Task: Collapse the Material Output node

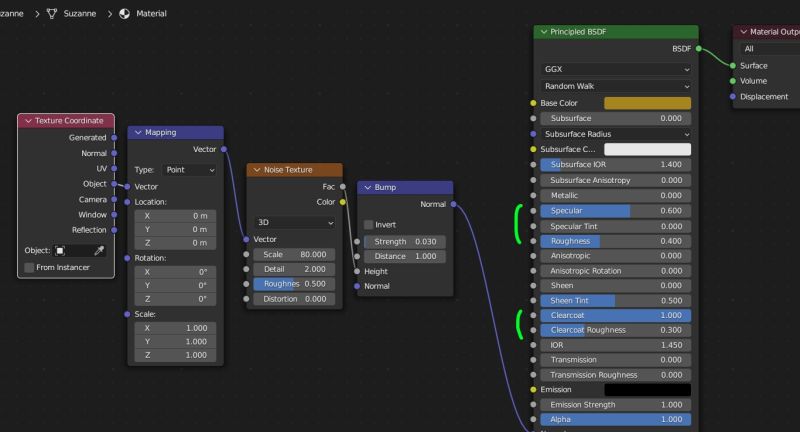Action: (744, 32)
